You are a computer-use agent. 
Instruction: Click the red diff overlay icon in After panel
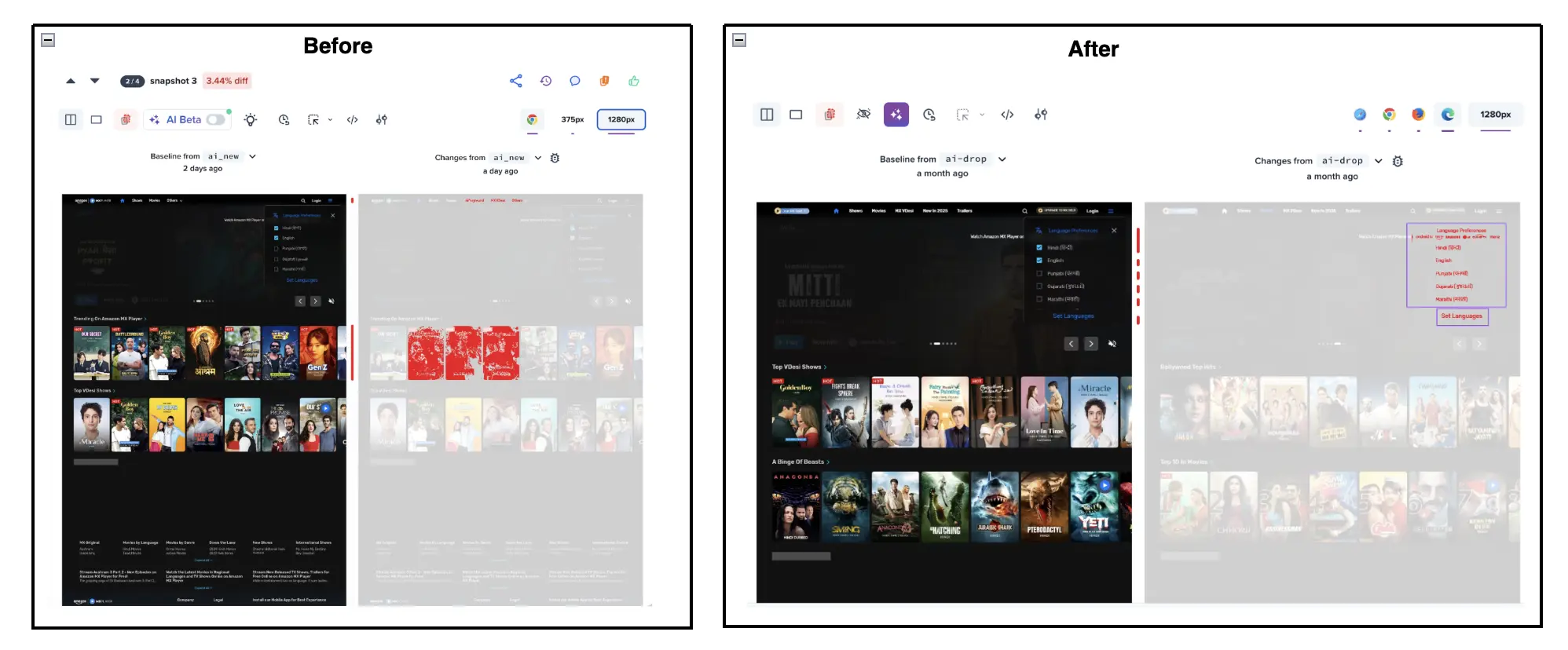[x=830, y=115]
